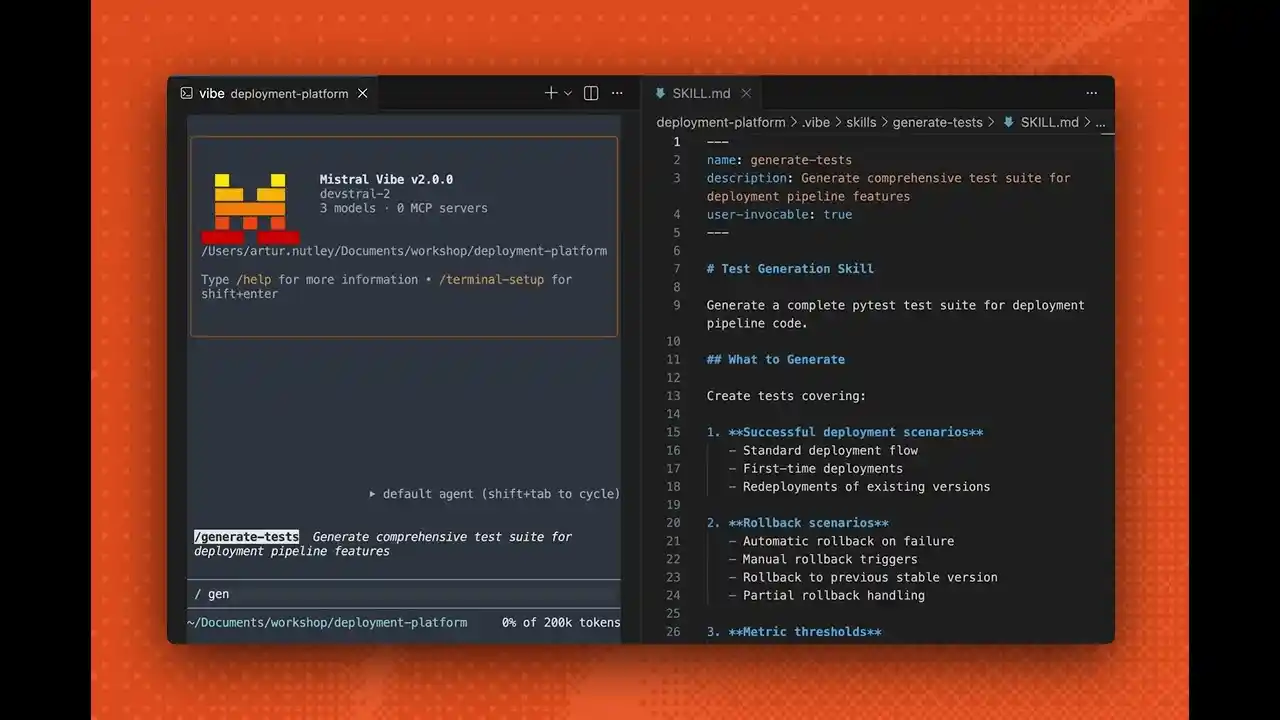This screenshot has height=720, width=1280.
Task: Click the skills breadcrumb segment
Action: pos(861,122)
